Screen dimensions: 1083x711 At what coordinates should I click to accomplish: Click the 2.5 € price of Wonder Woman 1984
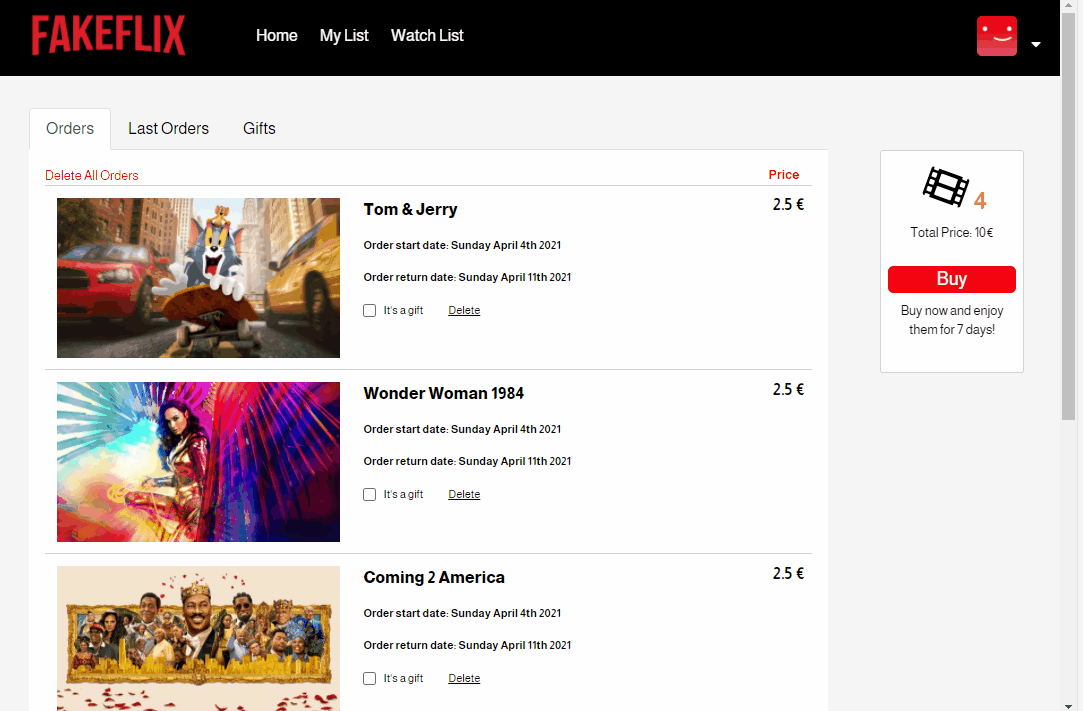tap(788, 390)
